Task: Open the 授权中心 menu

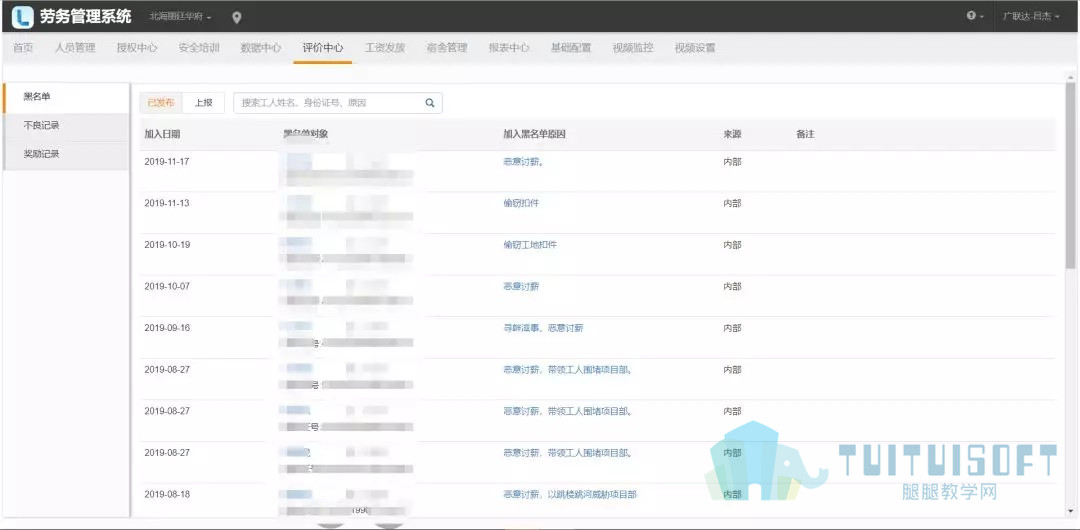Action: 137,48
